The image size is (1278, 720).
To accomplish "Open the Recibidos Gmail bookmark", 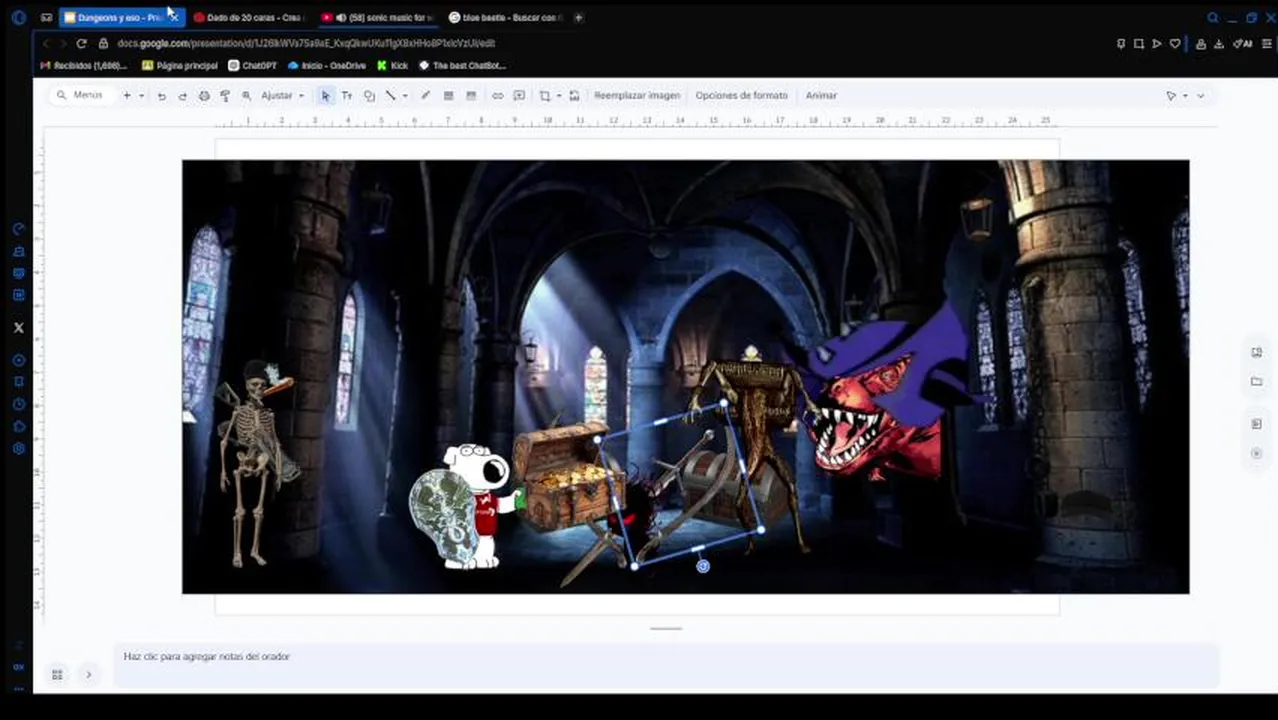I will tap(84, 65).
